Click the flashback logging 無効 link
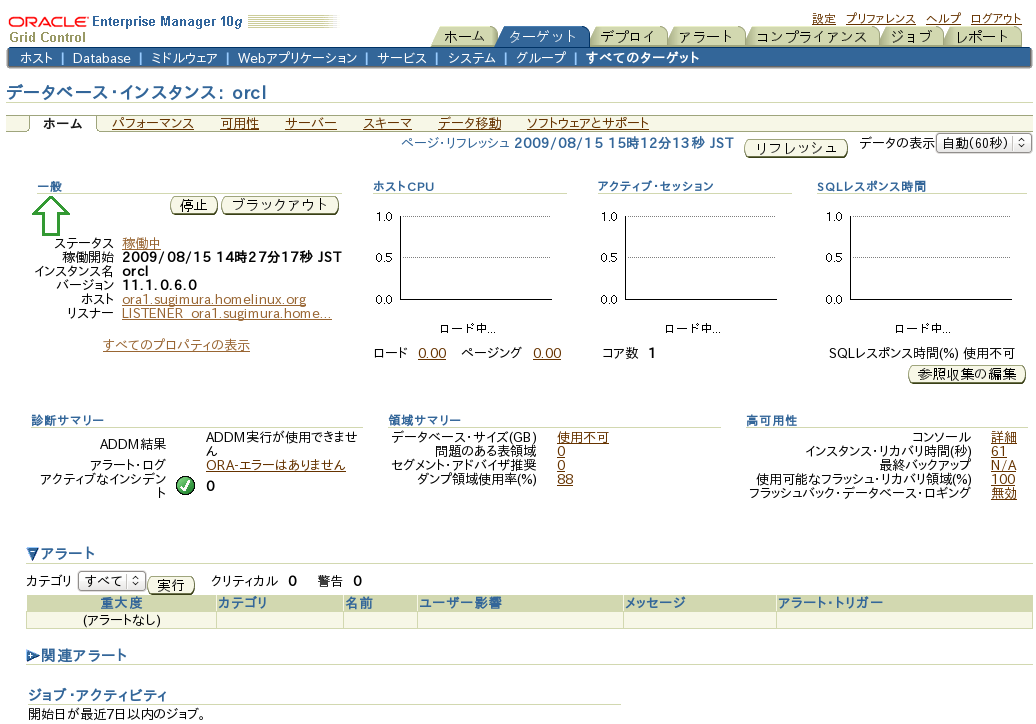 (1004, 493)
